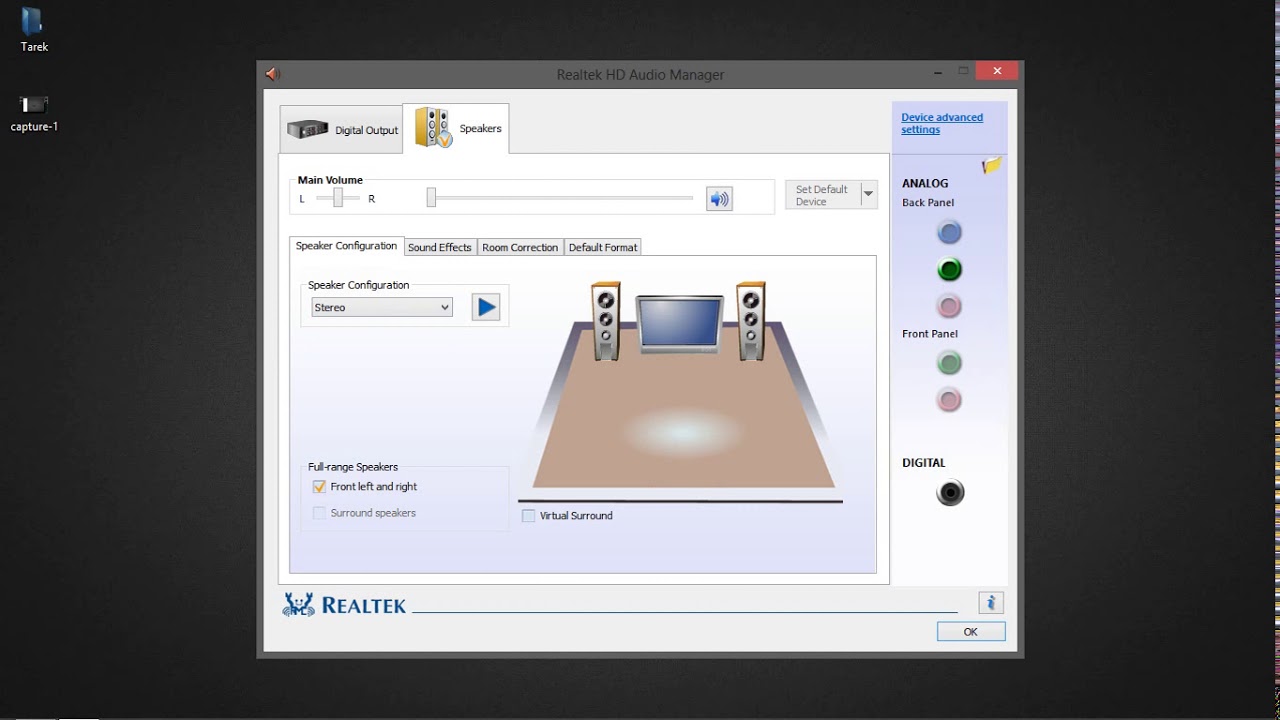Click the green back panel jack
The height and width of the screenshot is (720, 1280).
(x=949, y=269)
